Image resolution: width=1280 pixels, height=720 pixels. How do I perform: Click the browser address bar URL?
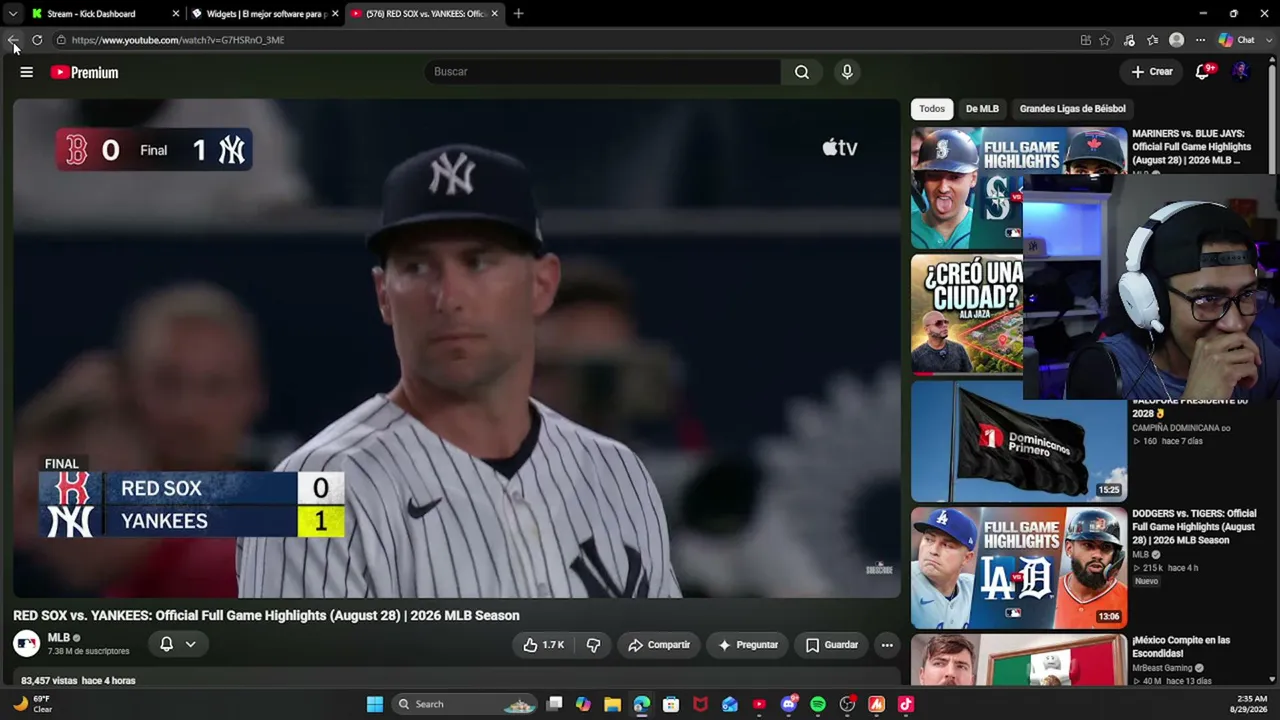coord(178,40)
